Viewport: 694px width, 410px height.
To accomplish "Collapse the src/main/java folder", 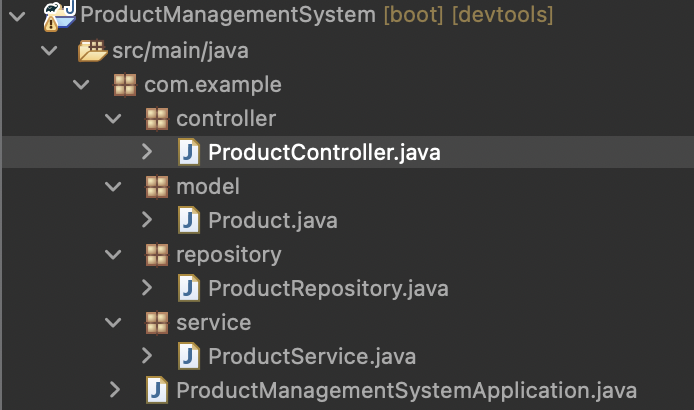I will pyautogui.click(x=48, y=50).
